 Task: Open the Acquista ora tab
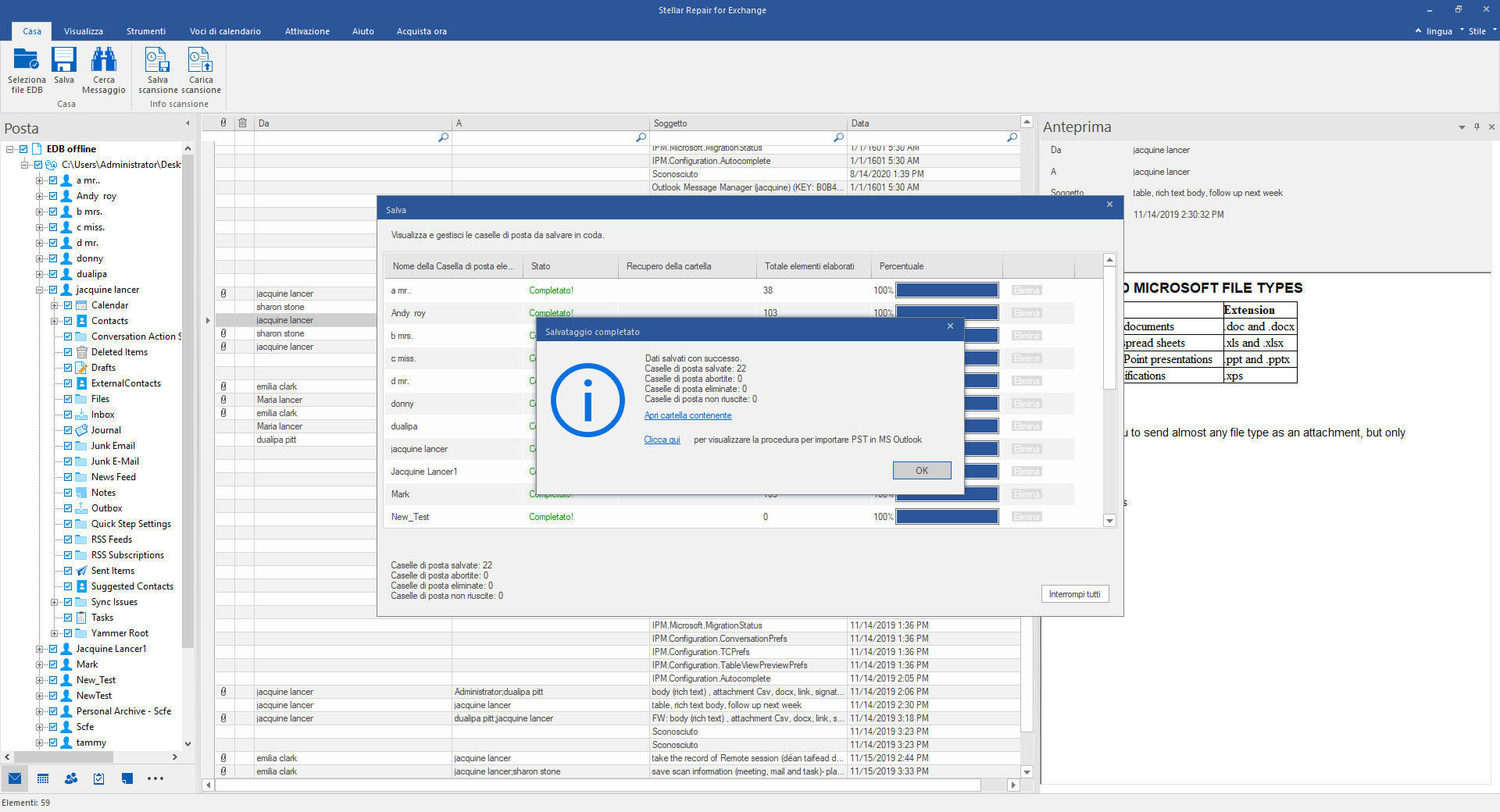click(x=422, y=31)
